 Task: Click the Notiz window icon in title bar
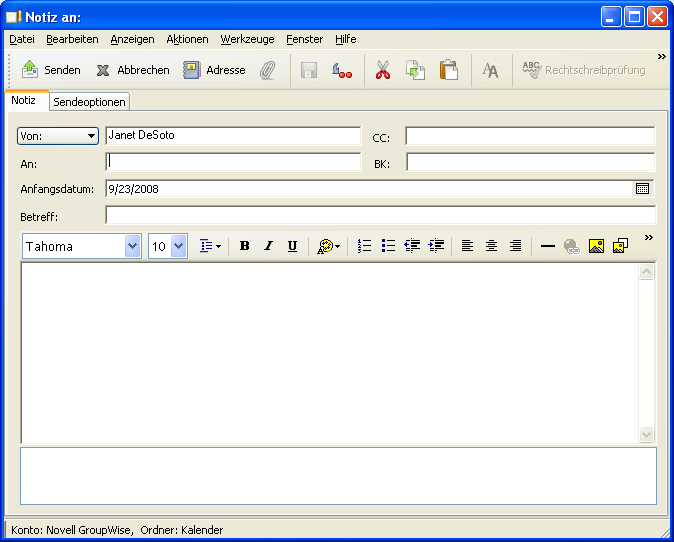[14, 16]
